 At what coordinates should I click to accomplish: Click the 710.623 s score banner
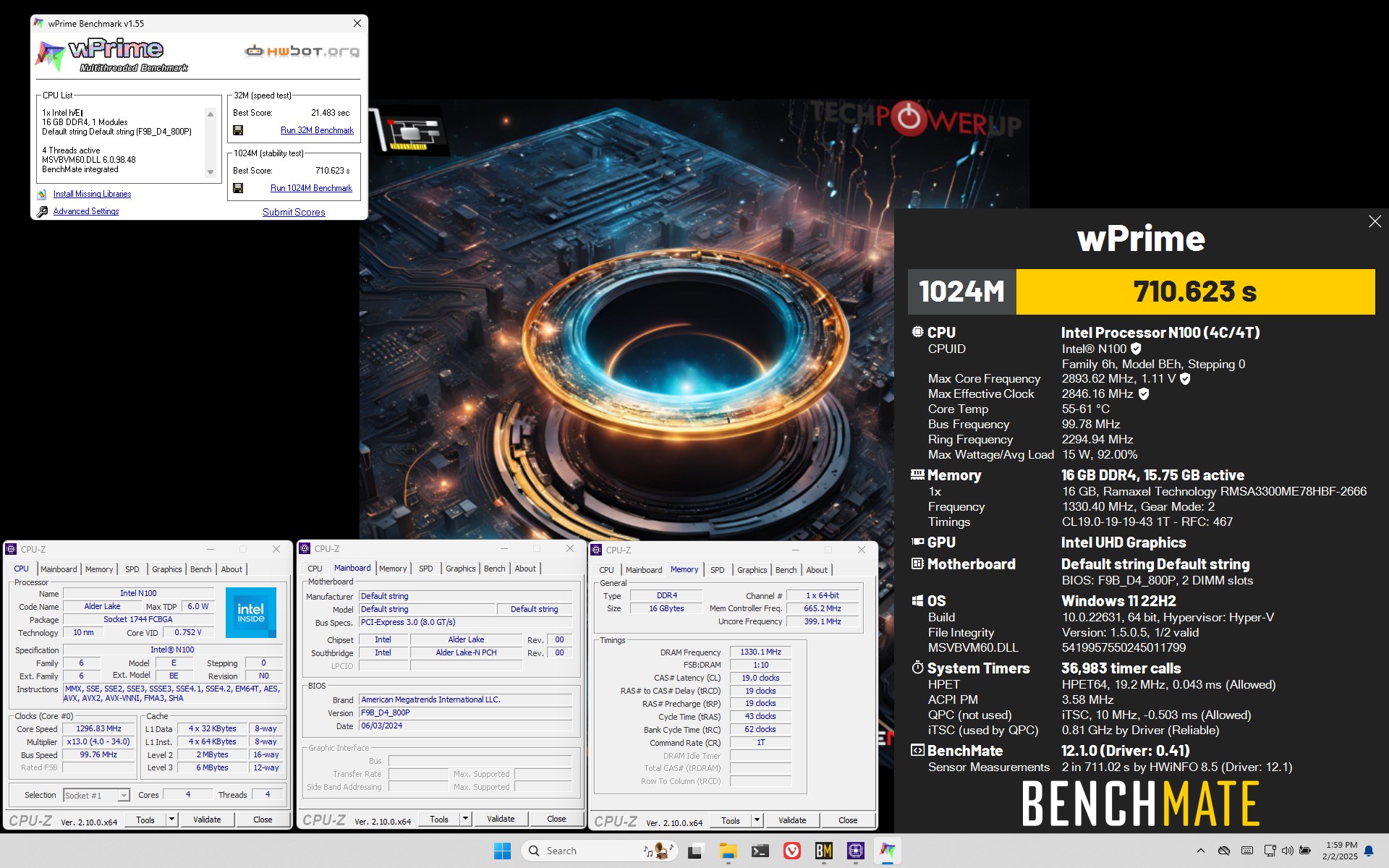click(x=1195, y=292)
